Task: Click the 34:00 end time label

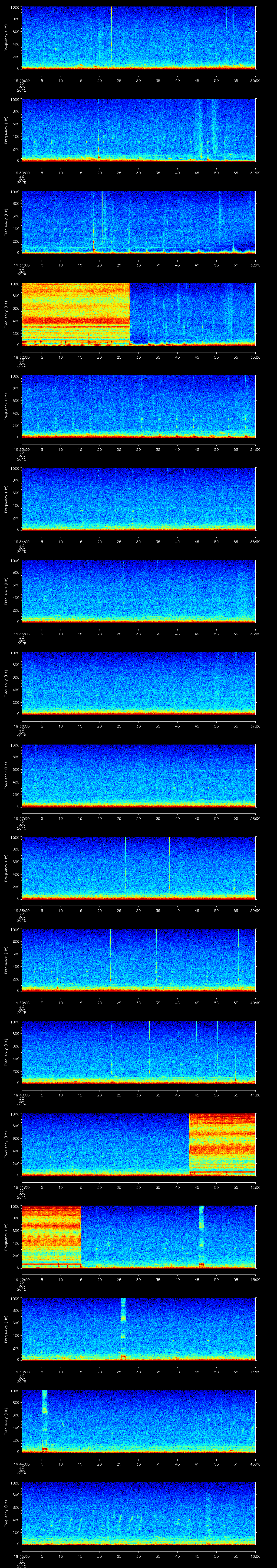Action: [256, 449]
